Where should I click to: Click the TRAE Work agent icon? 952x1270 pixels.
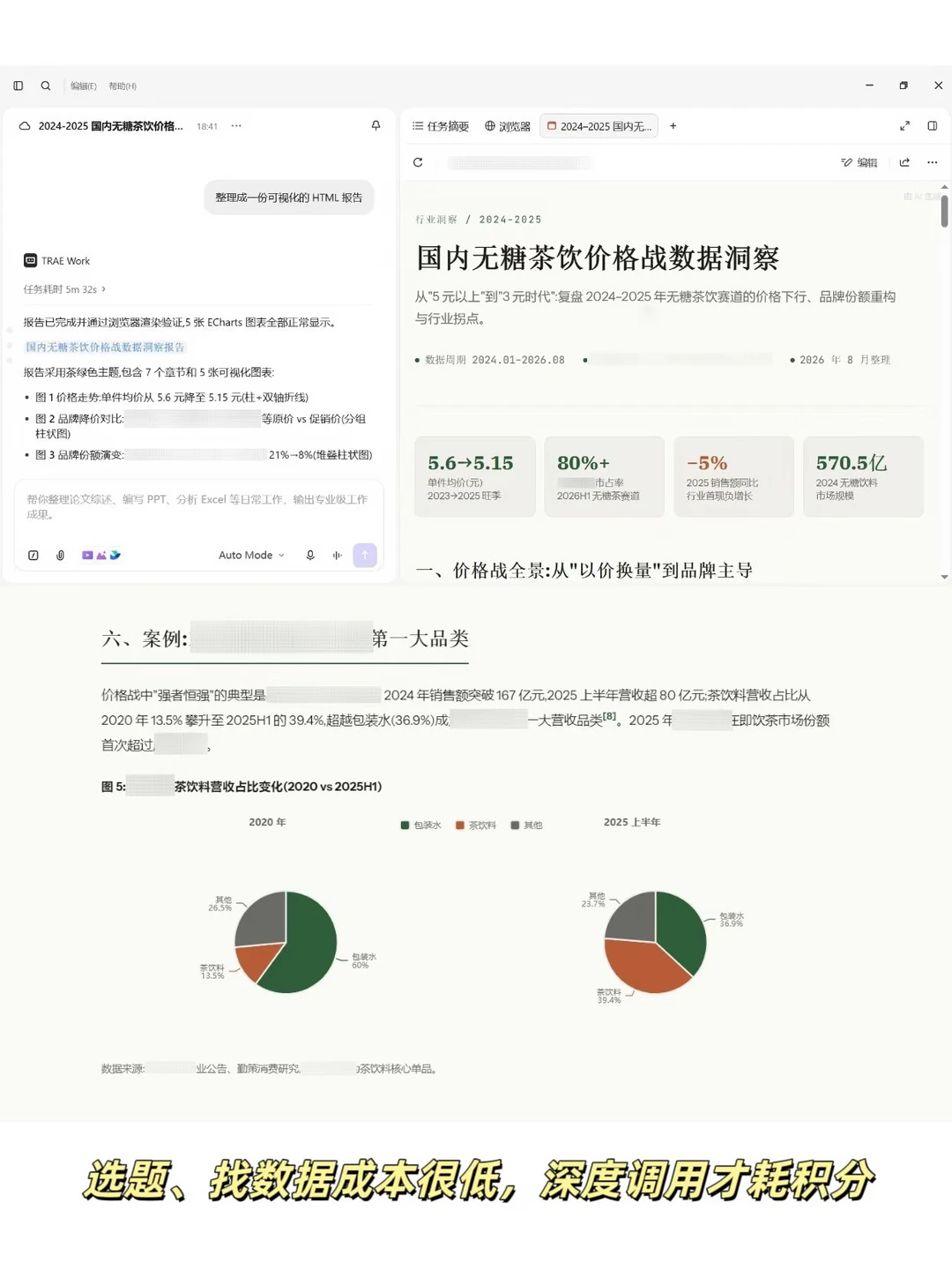[x=30, y=260]
